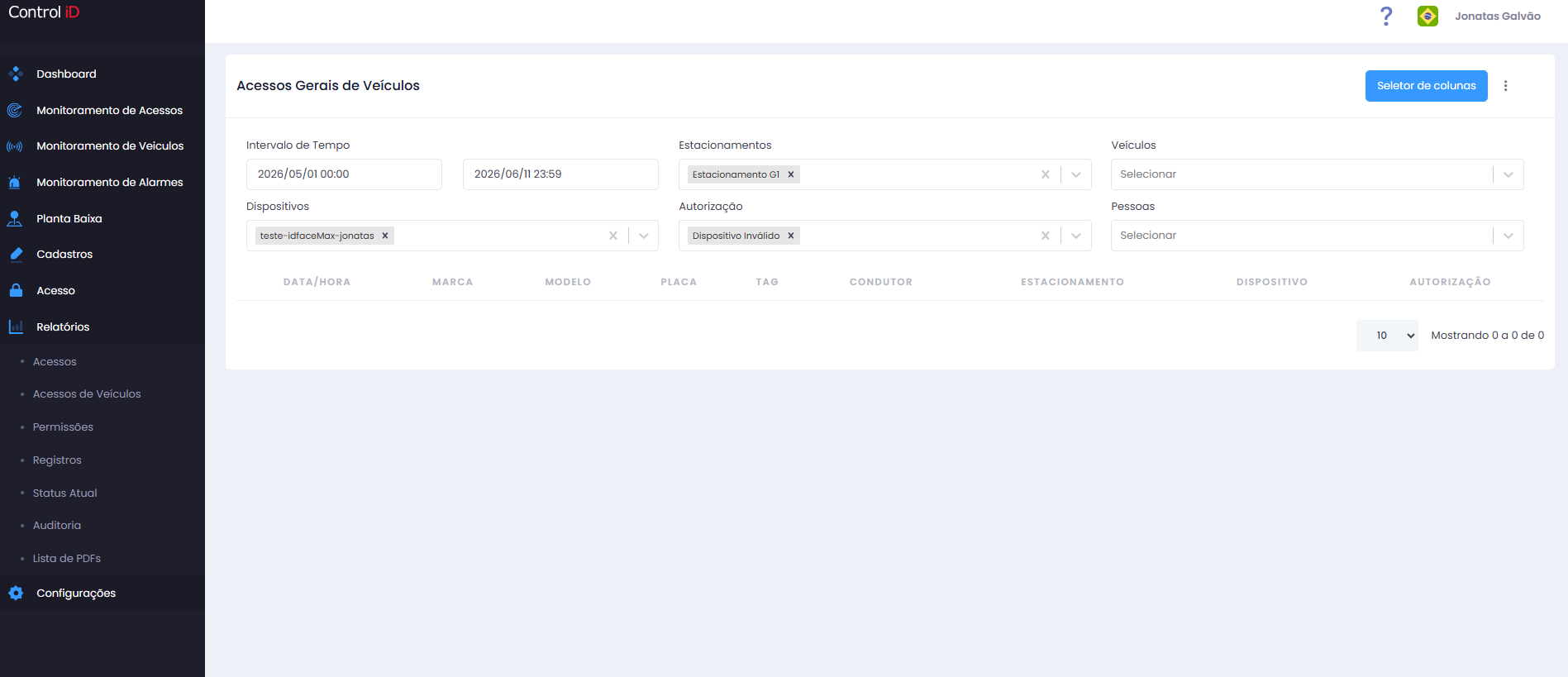Go to Permissões report

pos(63,427)
